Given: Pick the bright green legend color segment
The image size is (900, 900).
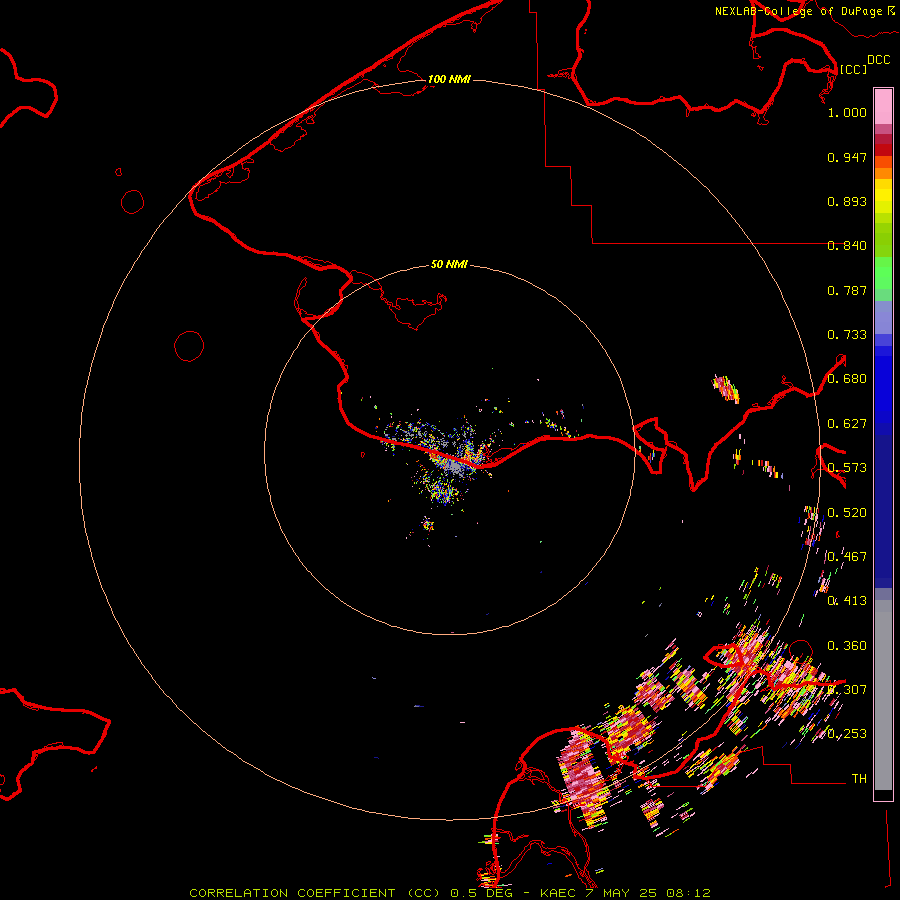Looking at the screenshot, I should click(x=883, y=273).
